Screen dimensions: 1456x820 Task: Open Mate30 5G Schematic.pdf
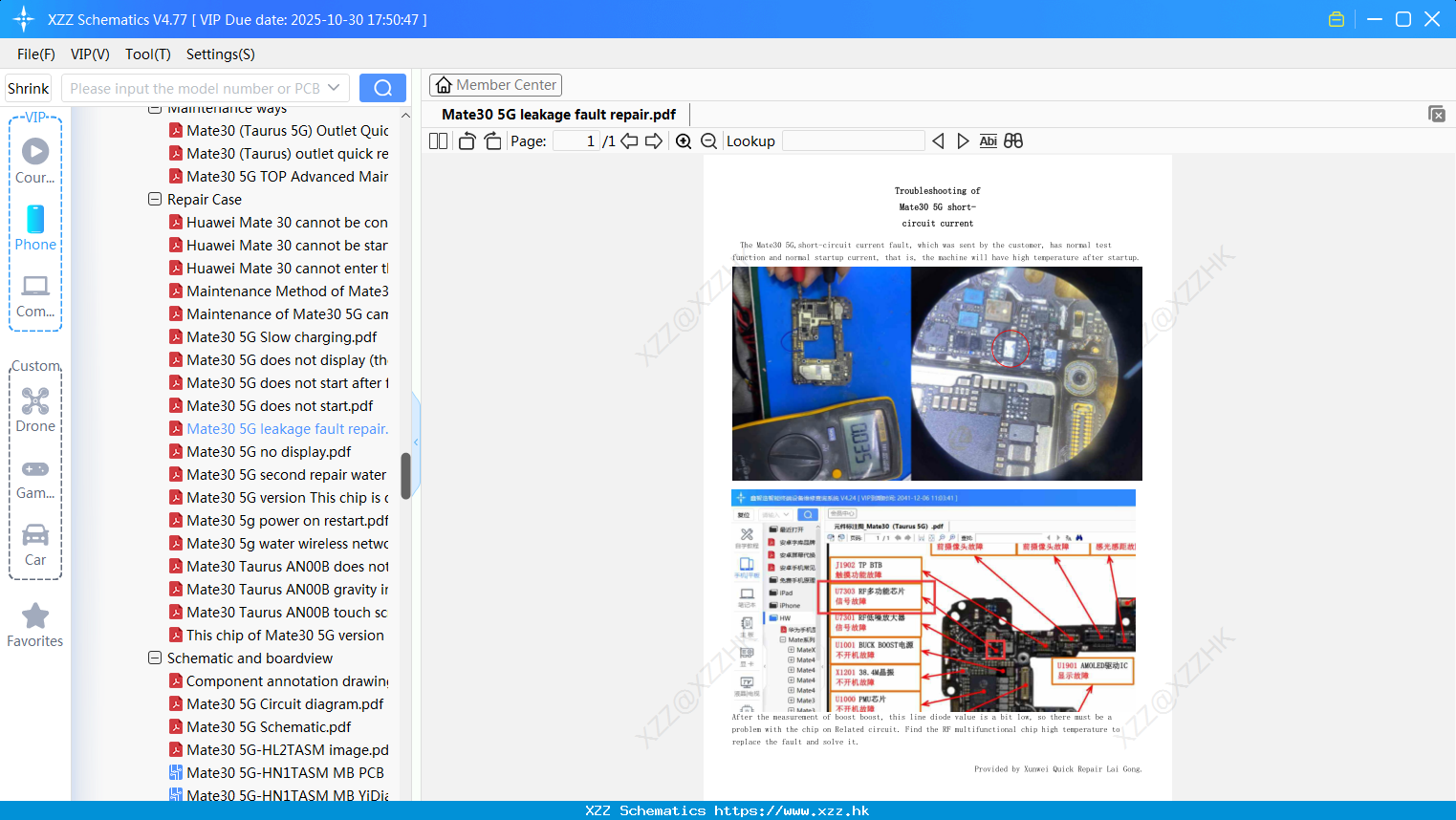pos(260,727)
